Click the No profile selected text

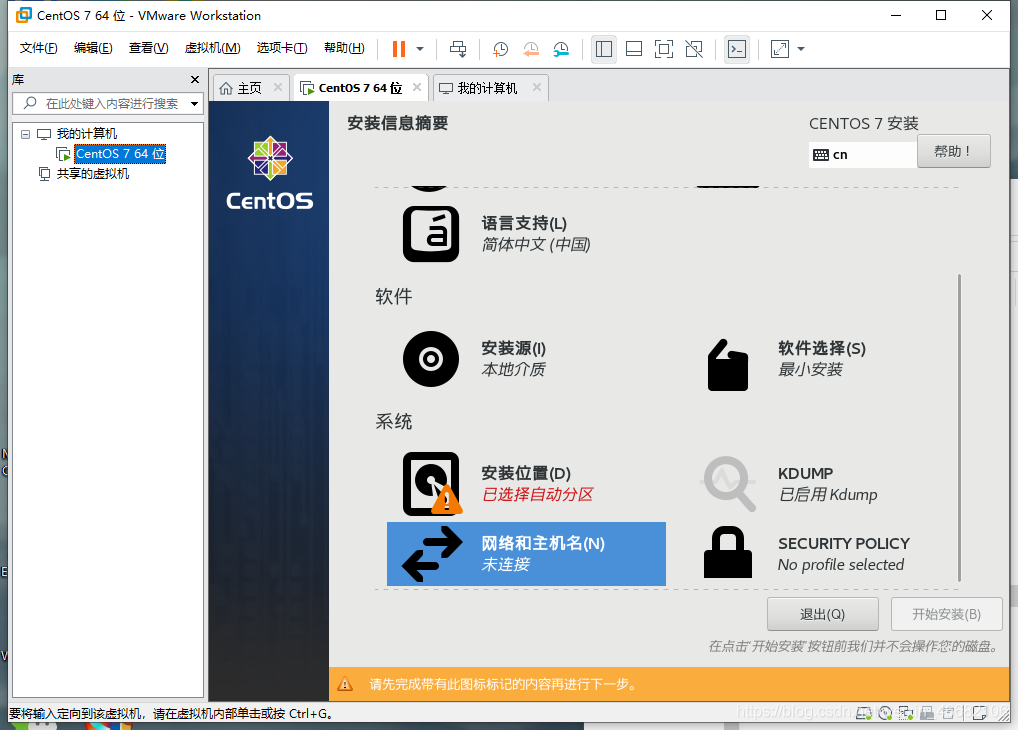(841, 565)
